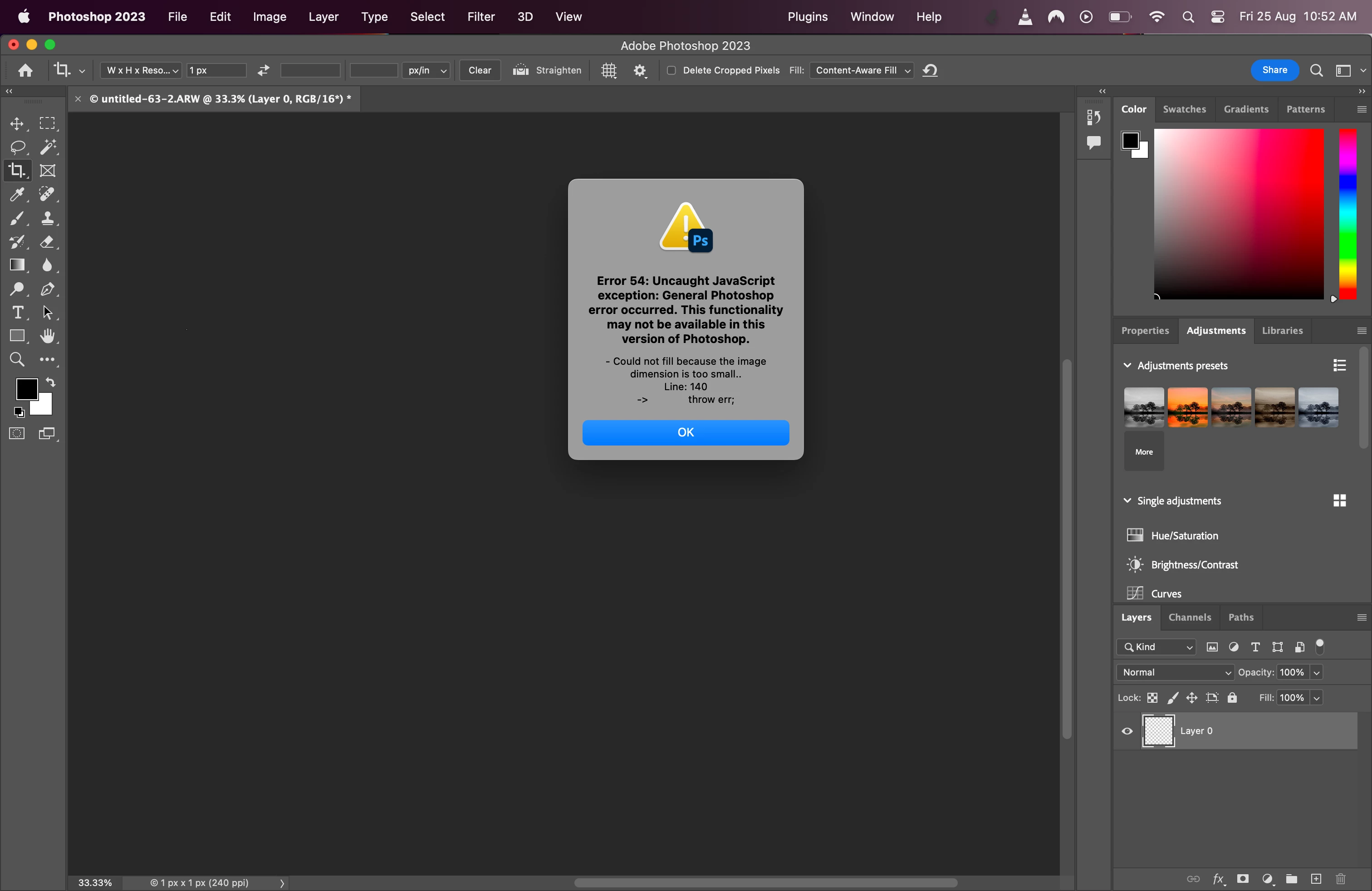Click the Share button
Screen dimensions: 1372x891
click(x=1274, y=70)
